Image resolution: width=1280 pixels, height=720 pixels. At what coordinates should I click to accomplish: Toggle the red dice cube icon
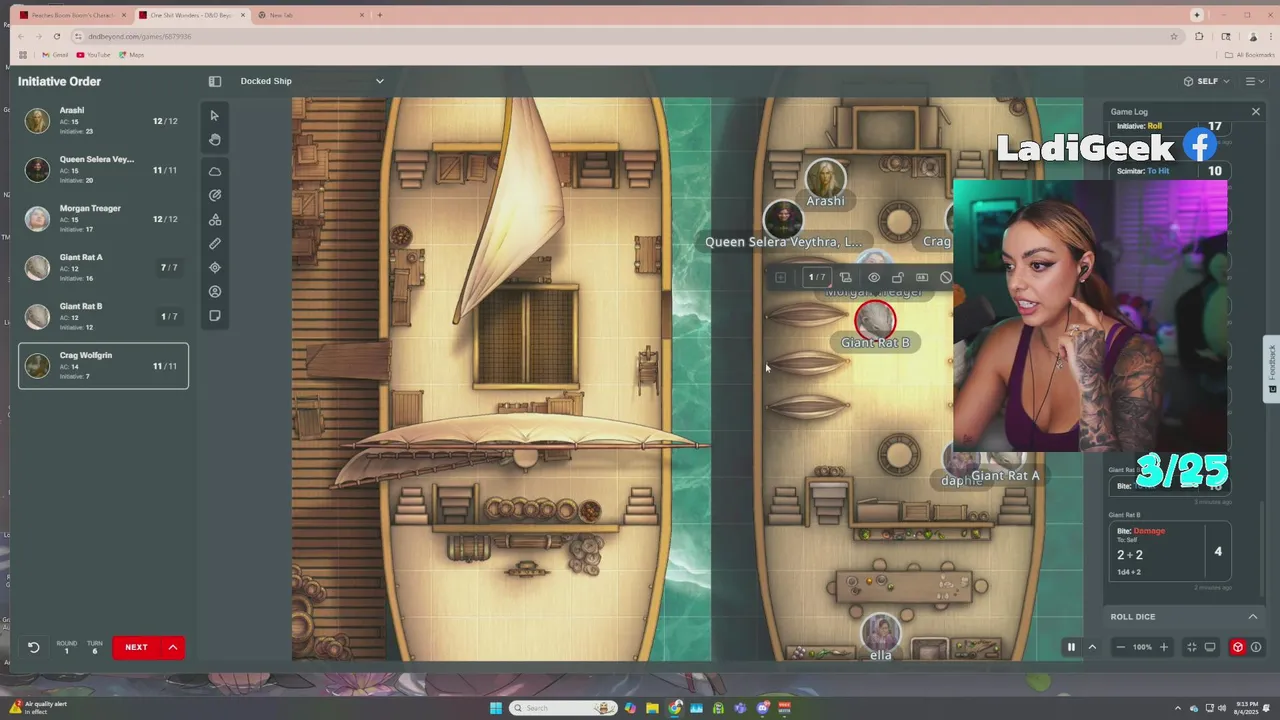coord(1238,647)
